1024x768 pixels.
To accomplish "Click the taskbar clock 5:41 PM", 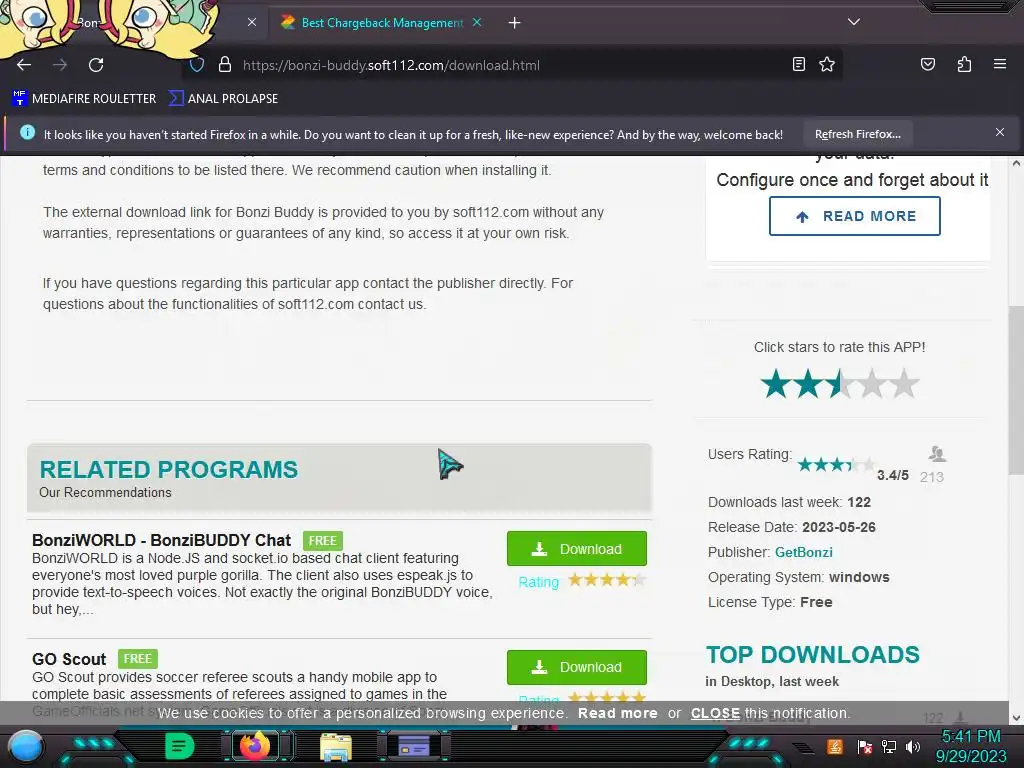I will click(x=970, y=737).
